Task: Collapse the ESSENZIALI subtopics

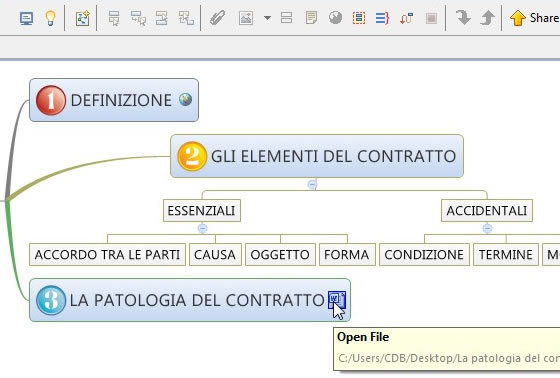Action: coord(202,228)
